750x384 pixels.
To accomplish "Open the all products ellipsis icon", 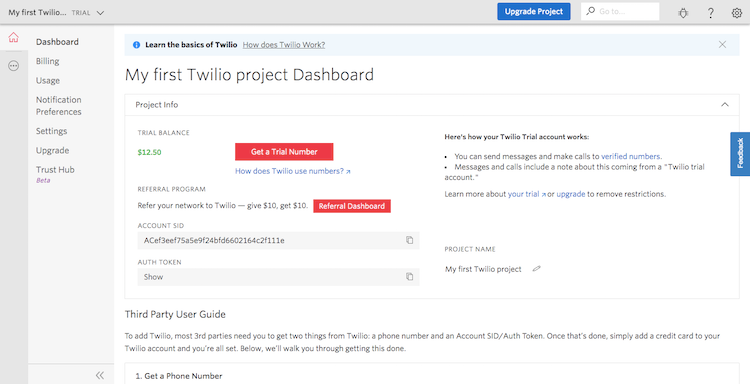I will tap(13, 66).
